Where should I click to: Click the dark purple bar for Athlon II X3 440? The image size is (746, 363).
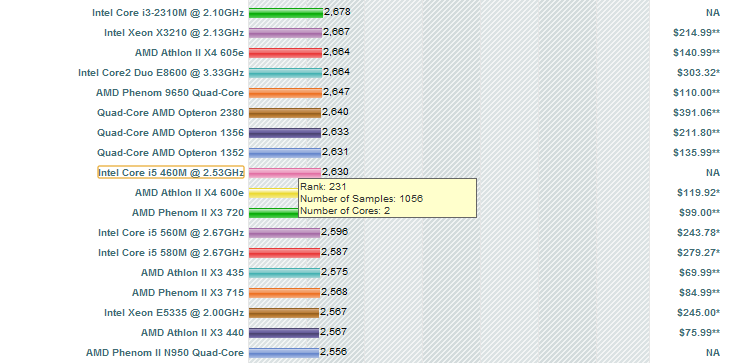284,333
